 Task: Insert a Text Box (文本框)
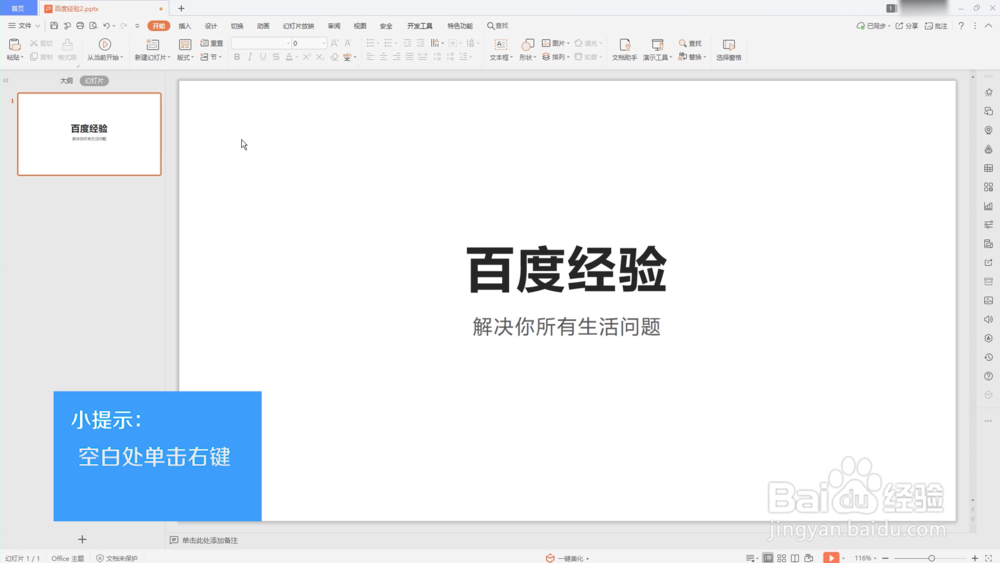pos(501,48)
